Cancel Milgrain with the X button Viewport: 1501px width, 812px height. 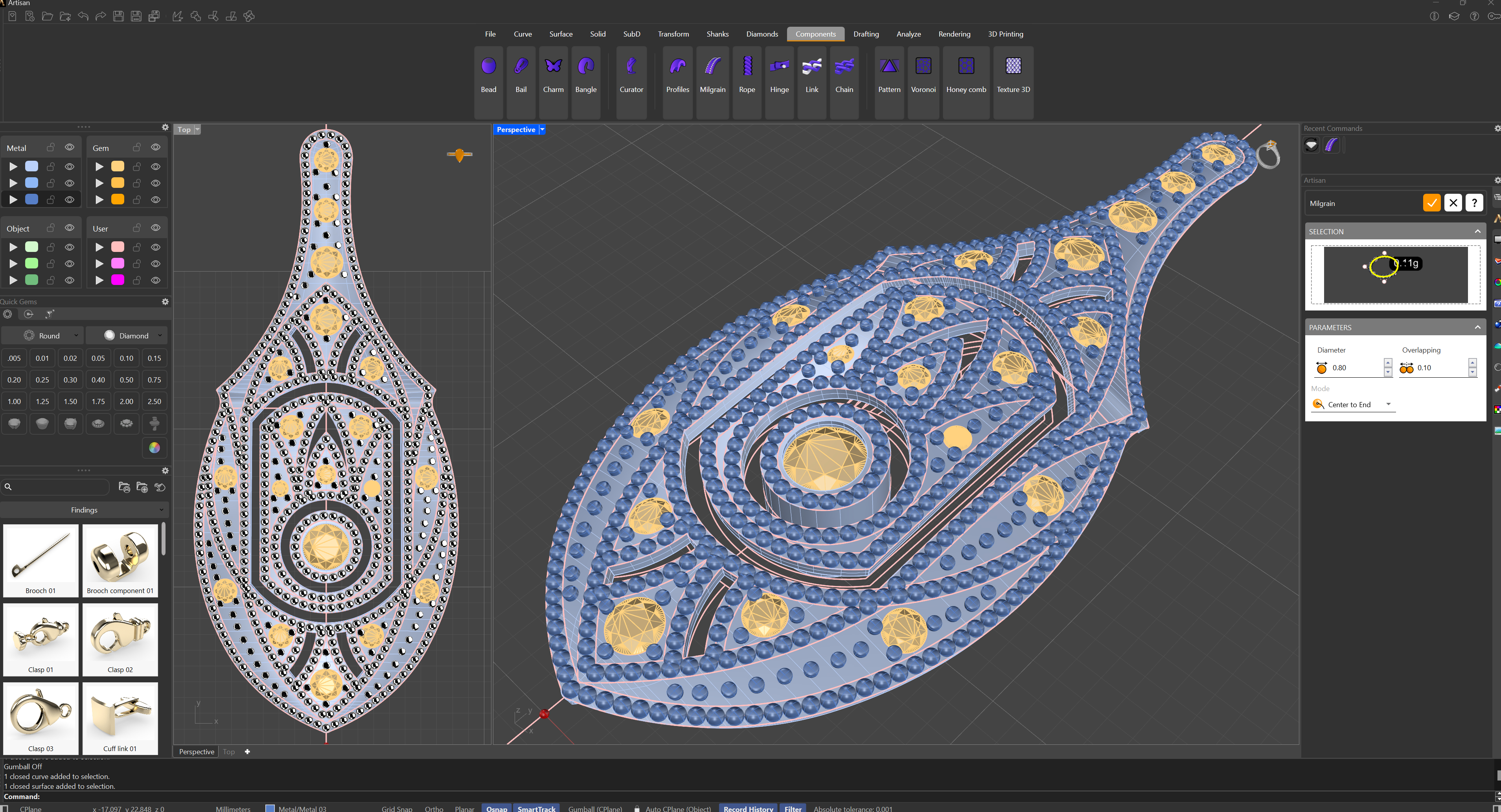tap(1453, 203)
